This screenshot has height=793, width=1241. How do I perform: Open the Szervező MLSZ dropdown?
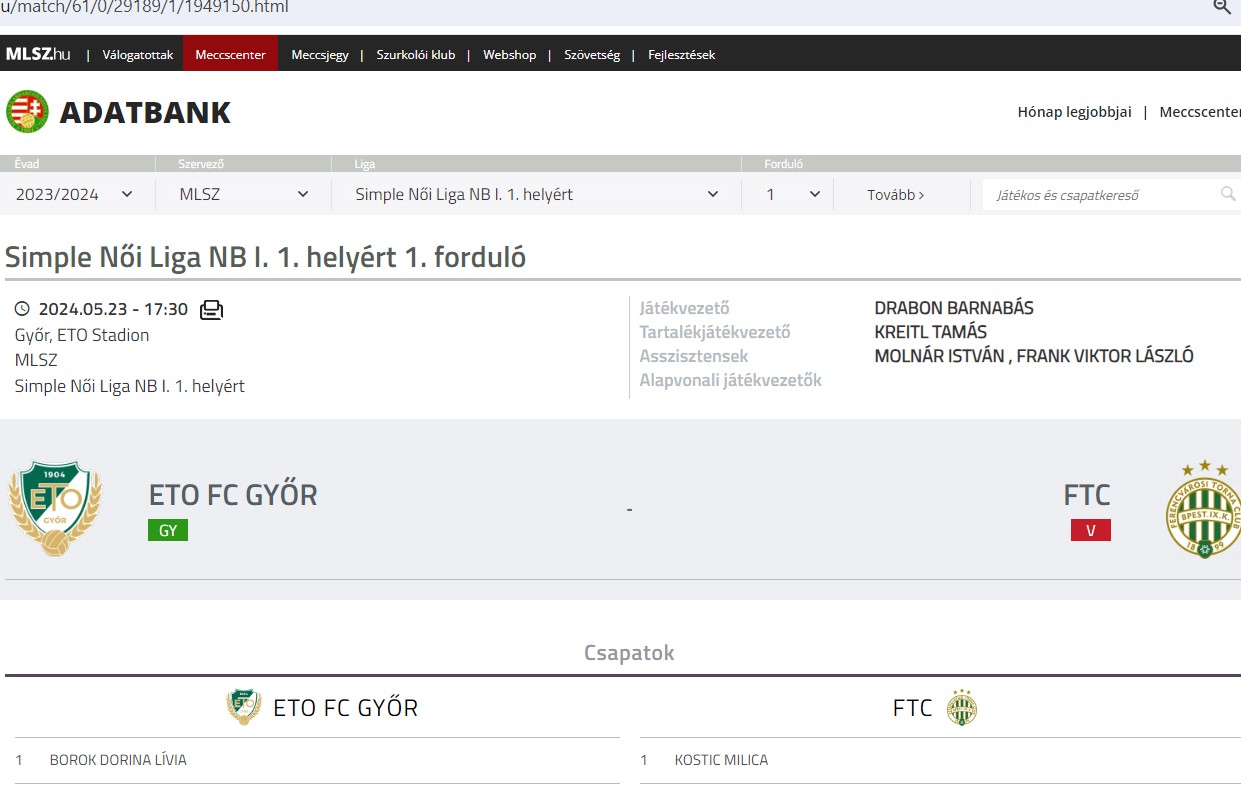243,194
